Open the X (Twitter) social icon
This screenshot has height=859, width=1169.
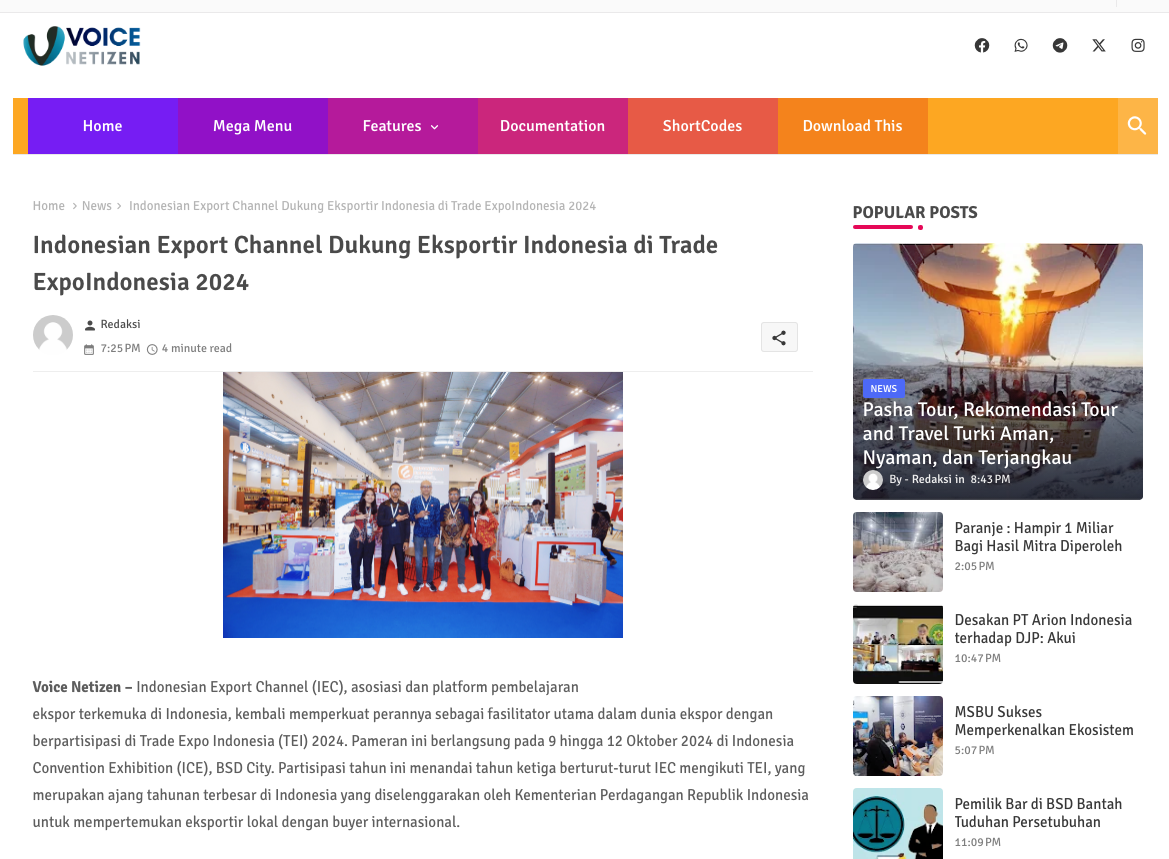point(1099,45)
